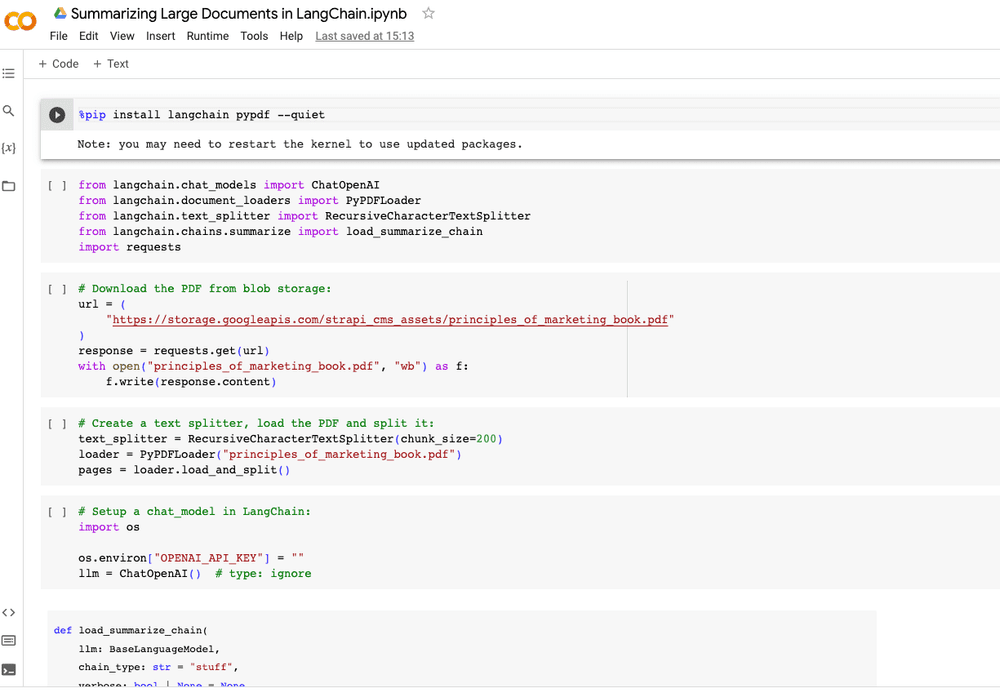
Task: Open the command palette icon
Action: 8,641
